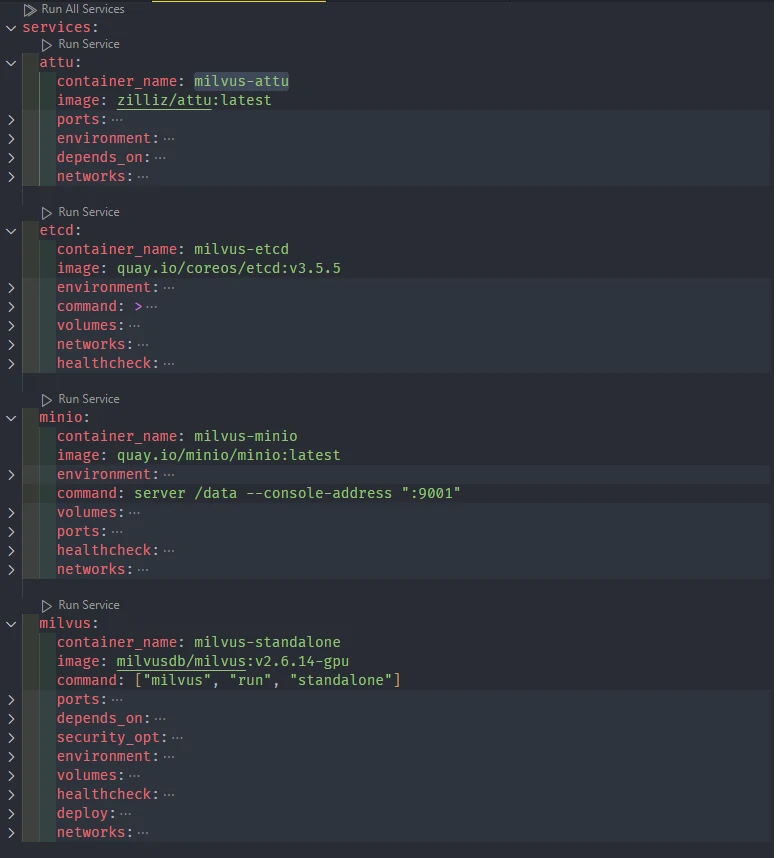This screenshot has height=858, width=776.
Task: Expand etcd networks section
Action: 11,345
